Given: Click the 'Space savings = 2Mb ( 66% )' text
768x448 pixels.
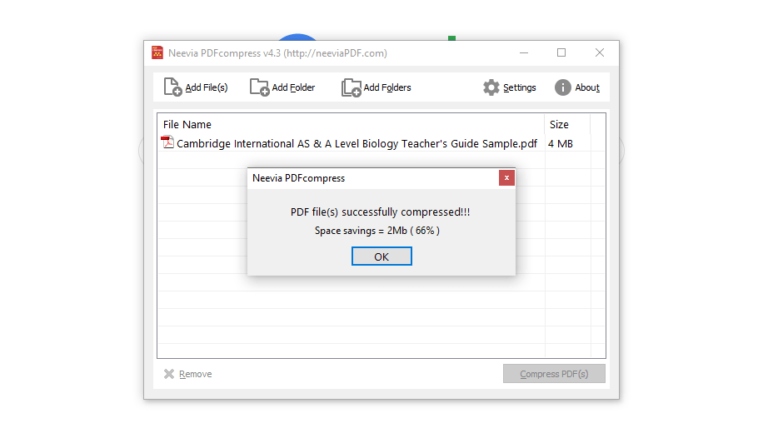Looking at the screenshot, I should [x=377, y=231].
